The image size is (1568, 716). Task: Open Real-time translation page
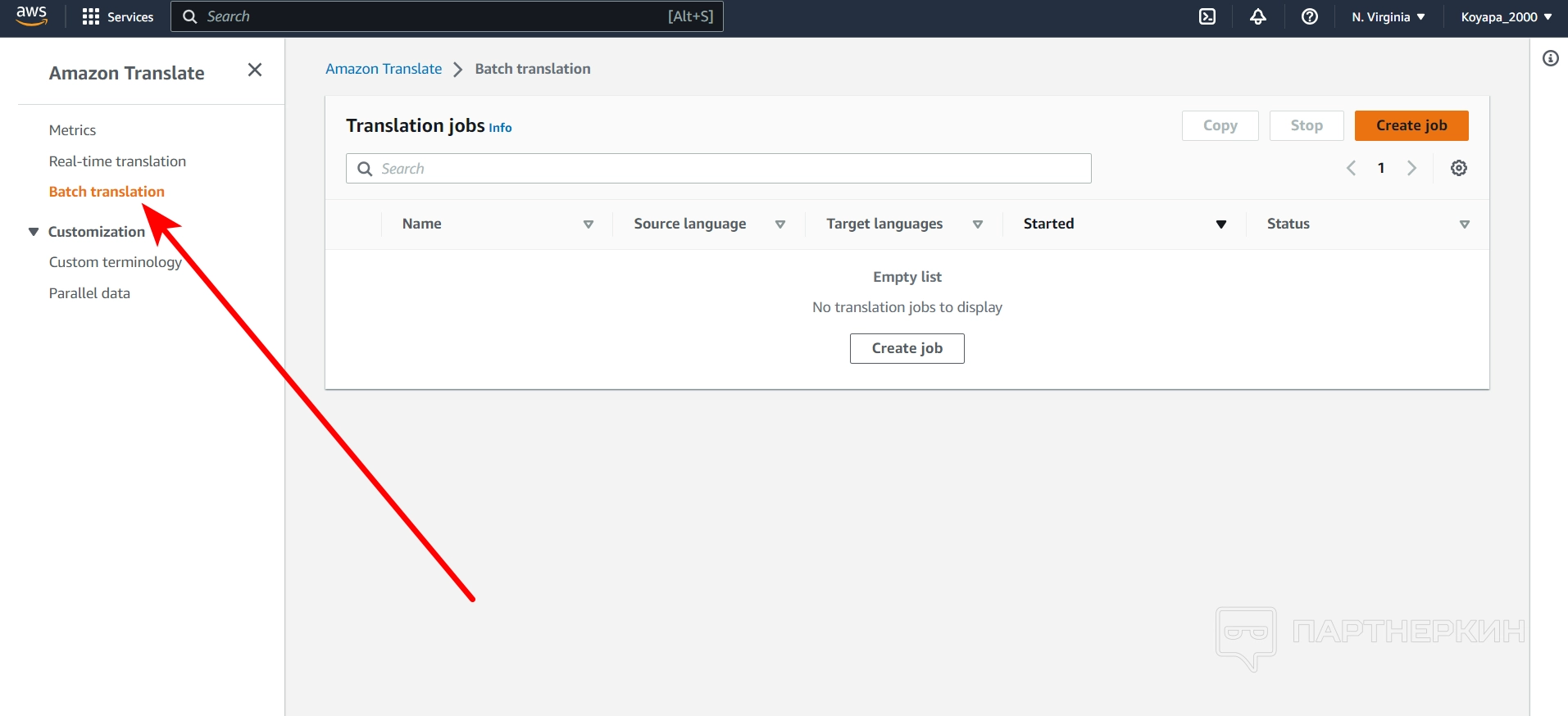(117, 161)
